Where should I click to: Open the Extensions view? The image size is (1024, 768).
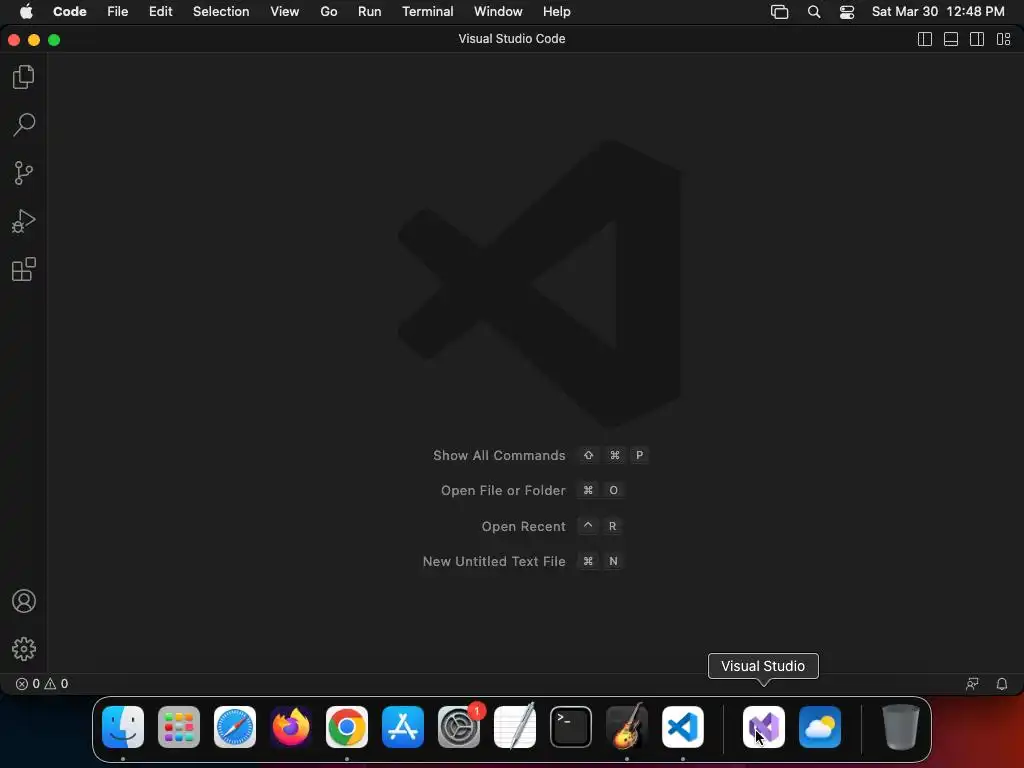(x=24, y=269)
